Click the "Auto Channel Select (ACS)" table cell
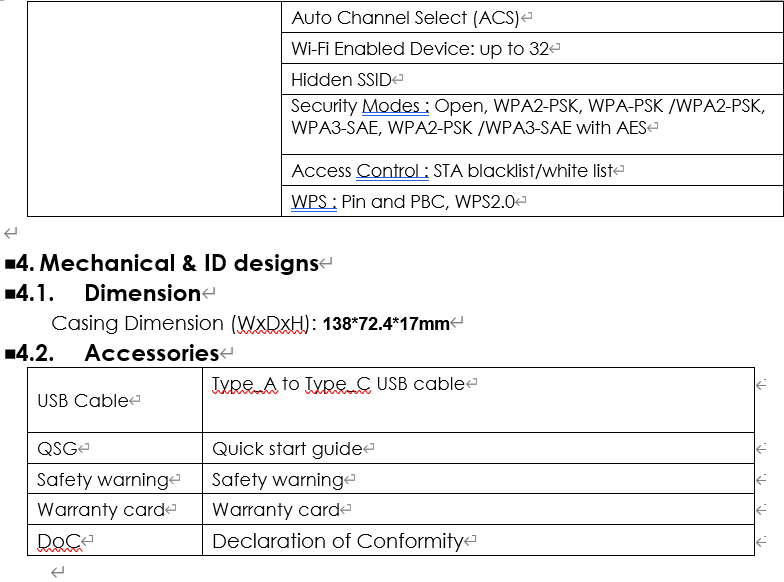 tap(407, 18)
